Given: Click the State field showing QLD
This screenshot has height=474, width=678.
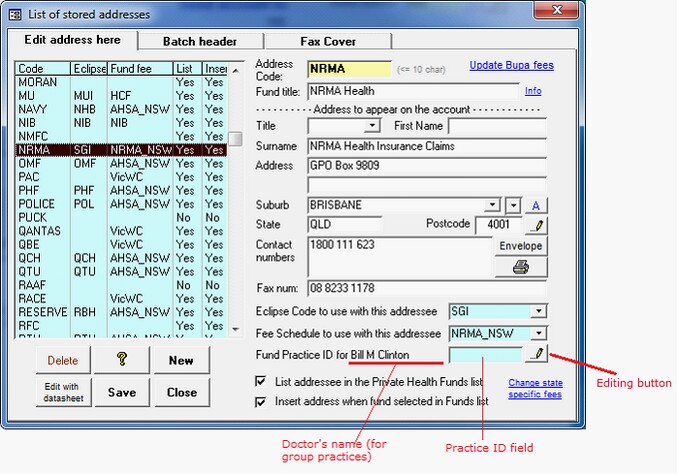Looking at the screenshot, I should 345,224.
